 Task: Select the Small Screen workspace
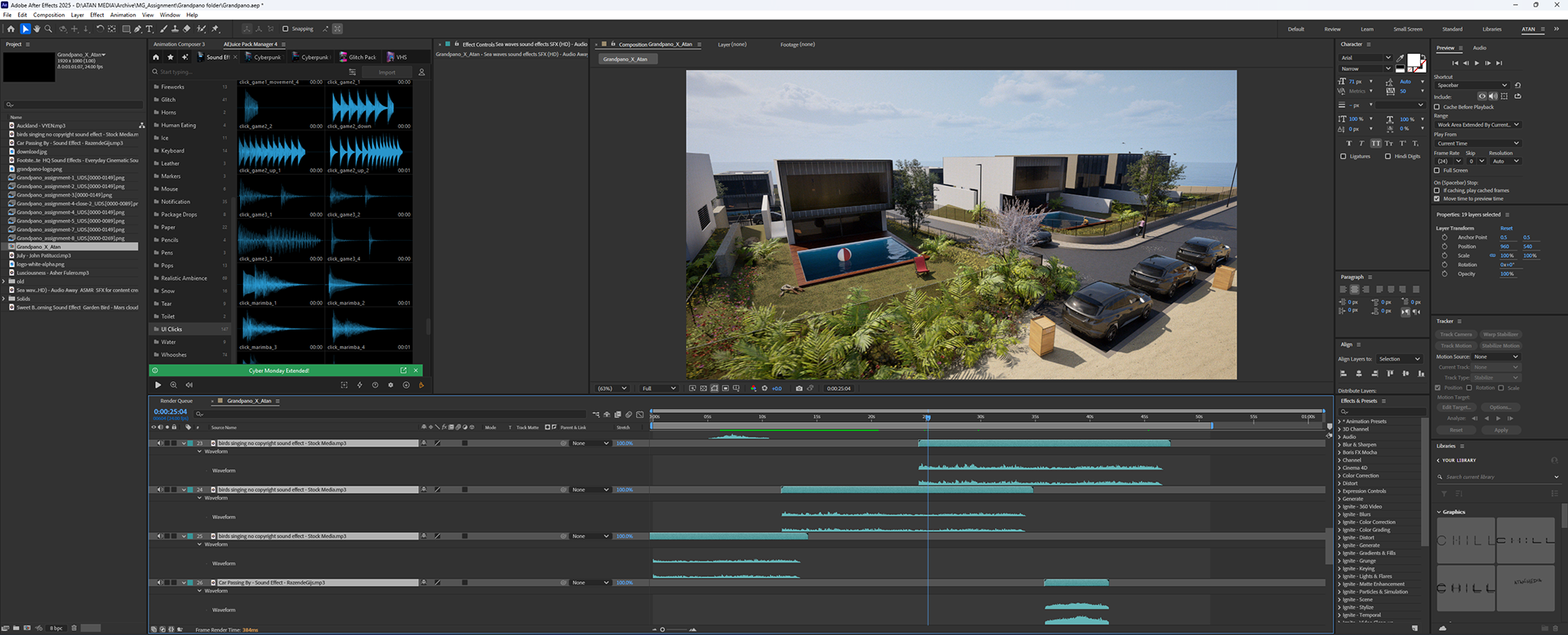point(1408,29)
